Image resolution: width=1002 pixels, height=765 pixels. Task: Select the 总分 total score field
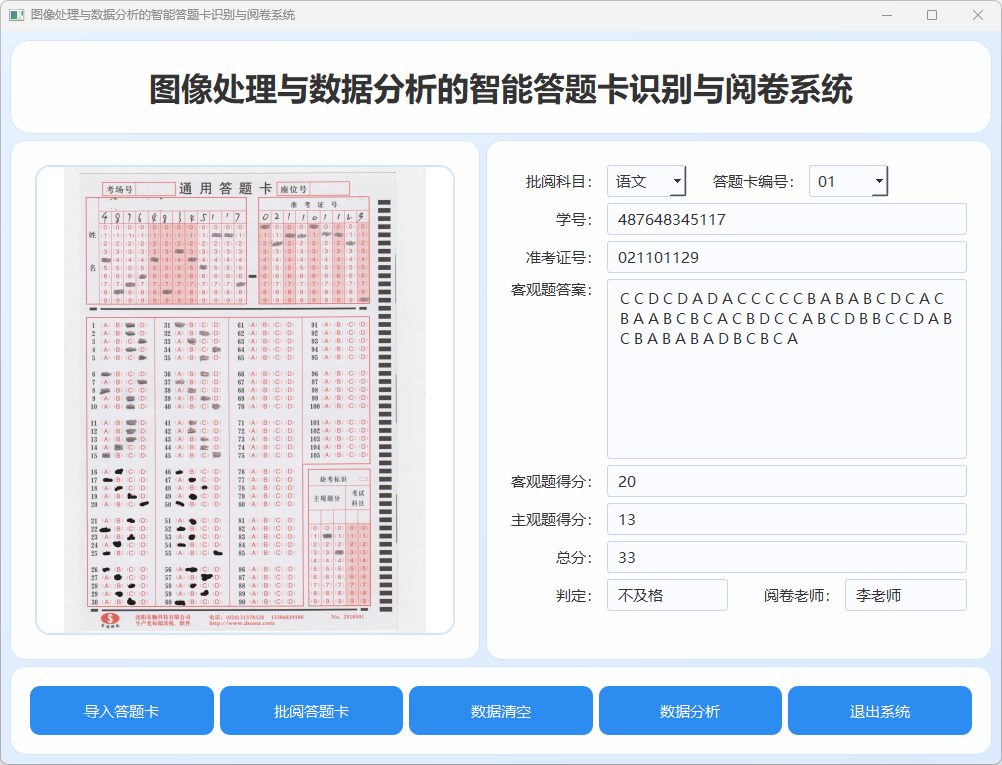pyautogui.click(x=786, y=557)
